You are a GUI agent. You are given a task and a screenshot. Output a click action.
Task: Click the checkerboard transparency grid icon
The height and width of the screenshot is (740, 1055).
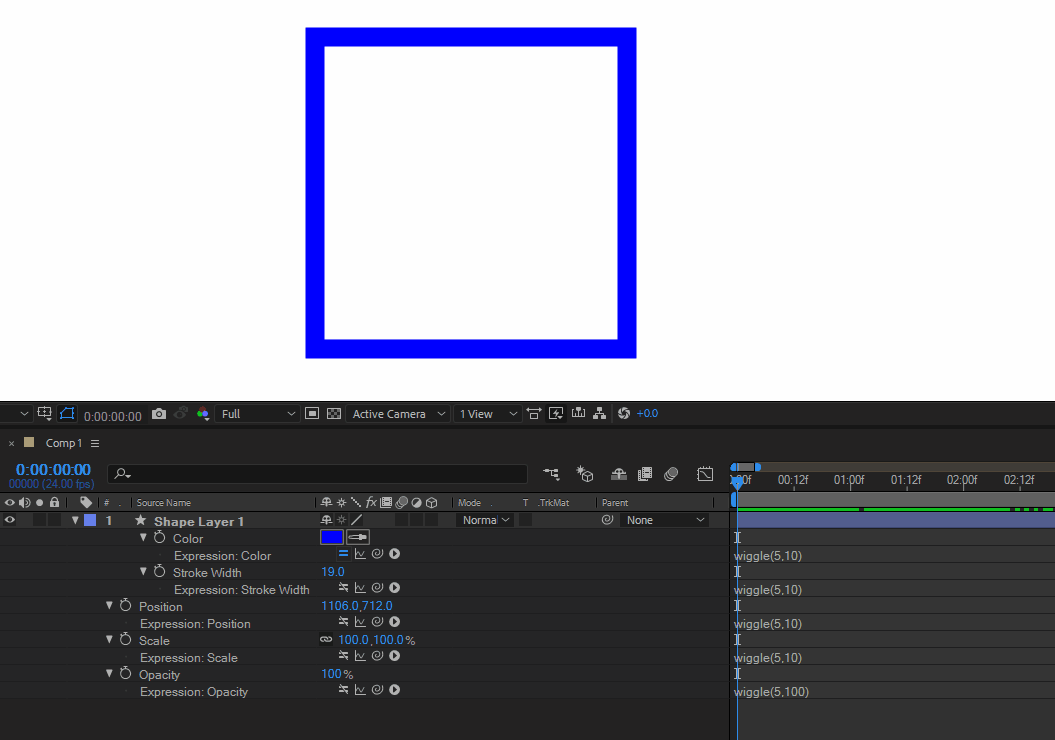pyautogui.click(x=334, y=414)
